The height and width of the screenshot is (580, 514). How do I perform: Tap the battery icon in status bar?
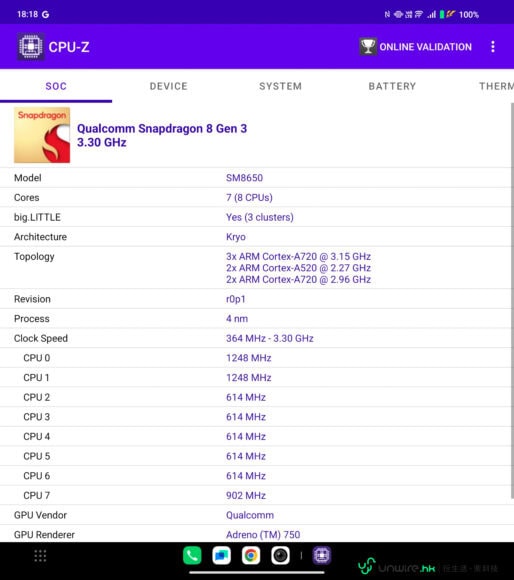(442, 14)
